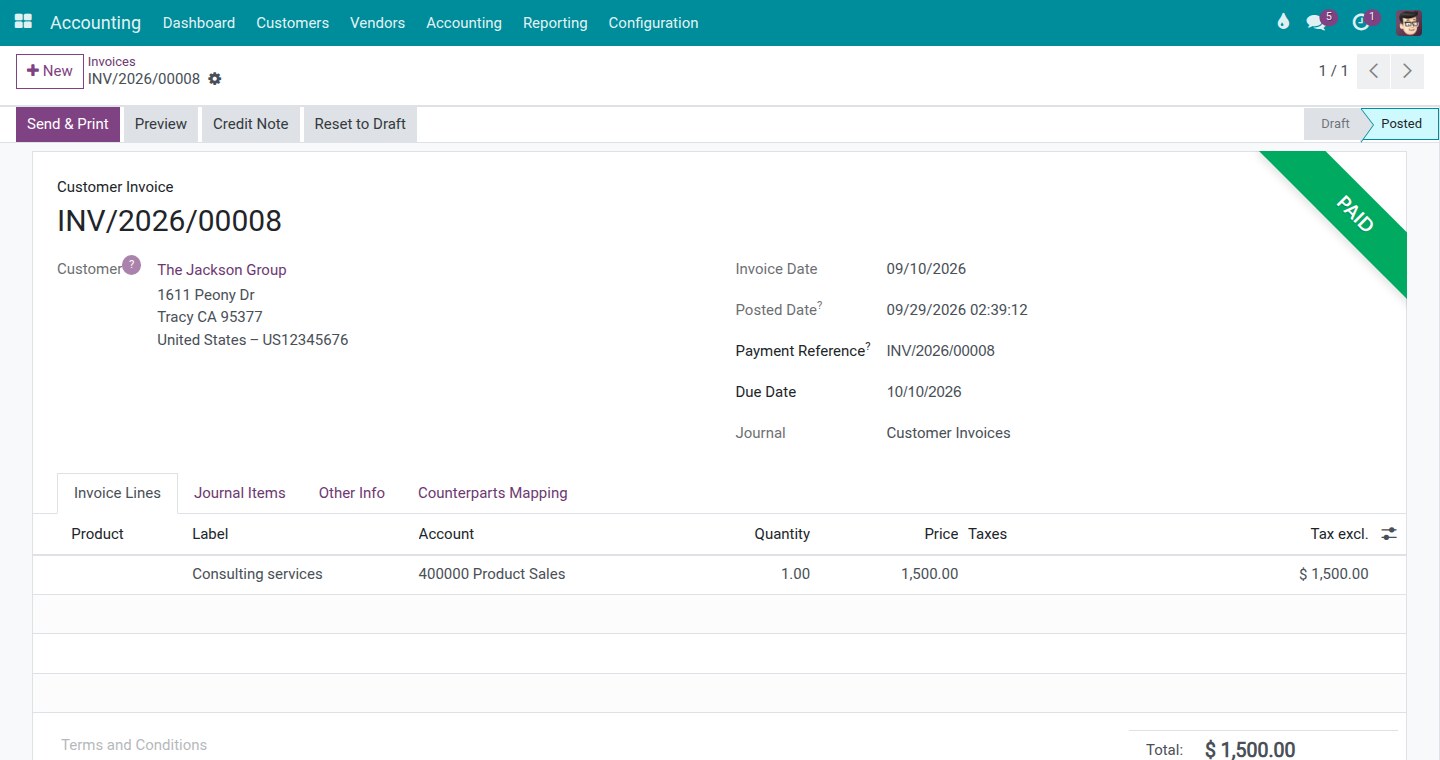Open the Accounting menu in navbar
The width and height of the screenshot is (1440, 760).
click(x=464, y=22)
